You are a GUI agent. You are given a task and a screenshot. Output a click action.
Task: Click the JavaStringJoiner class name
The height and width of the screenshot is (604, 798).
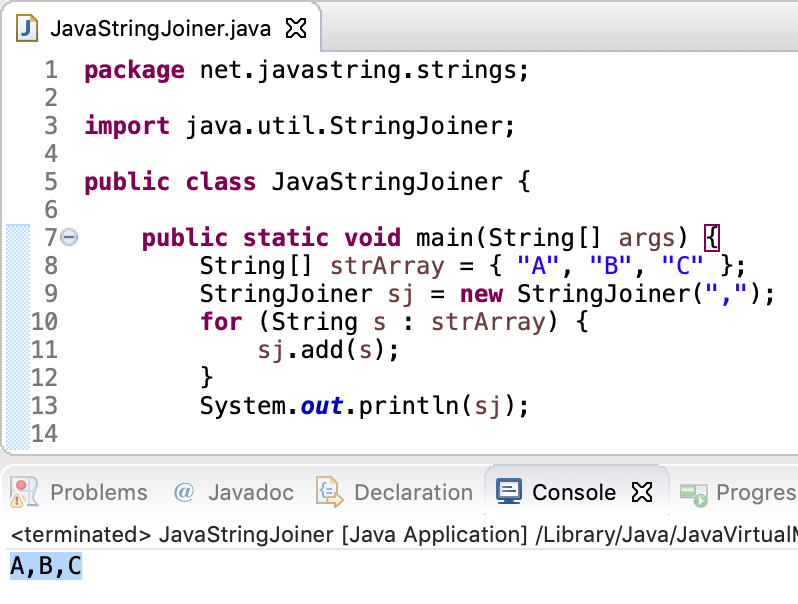click(x=387, y=182)
